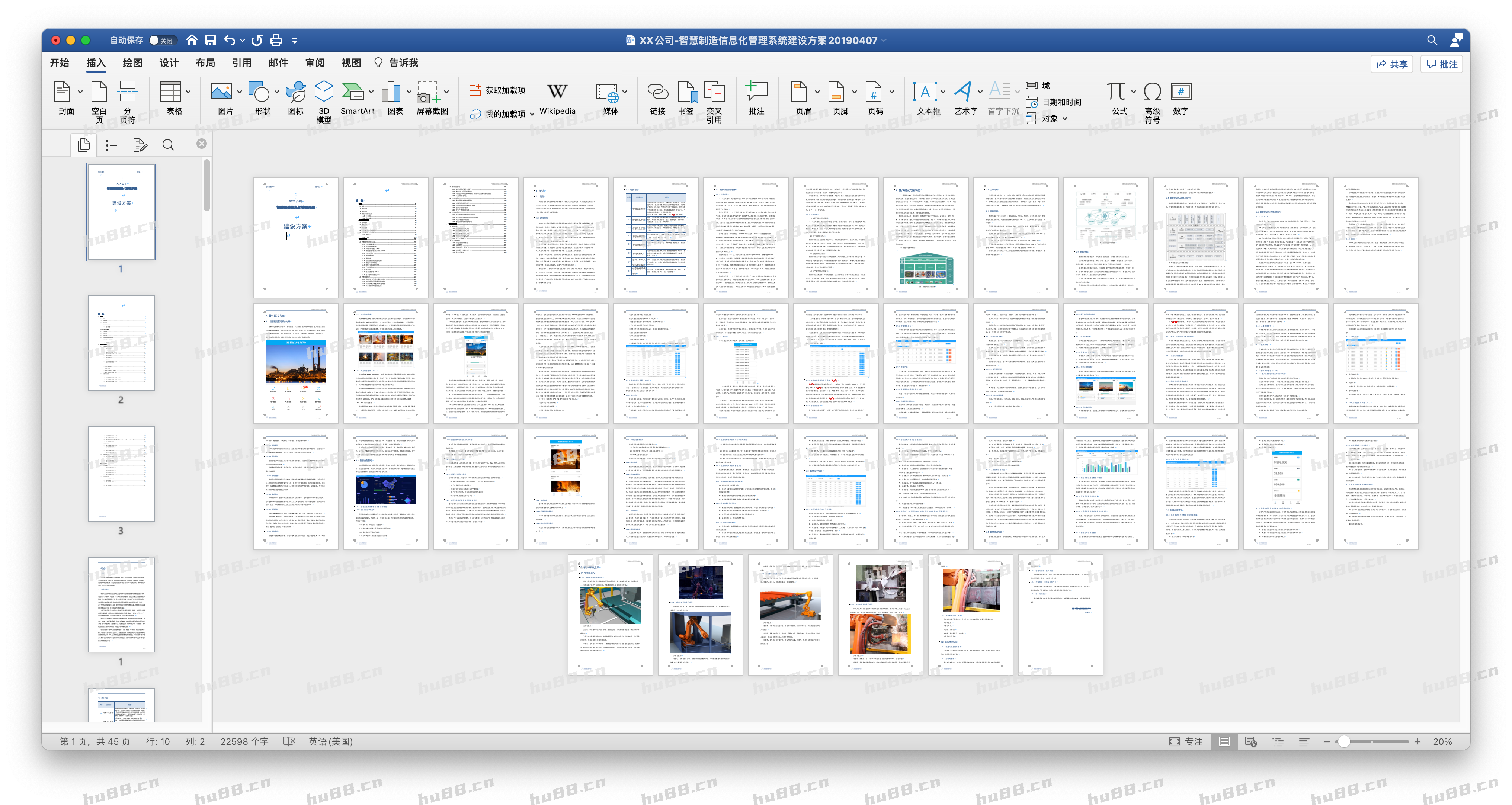Click the 共享 share button

(1392, 64)
